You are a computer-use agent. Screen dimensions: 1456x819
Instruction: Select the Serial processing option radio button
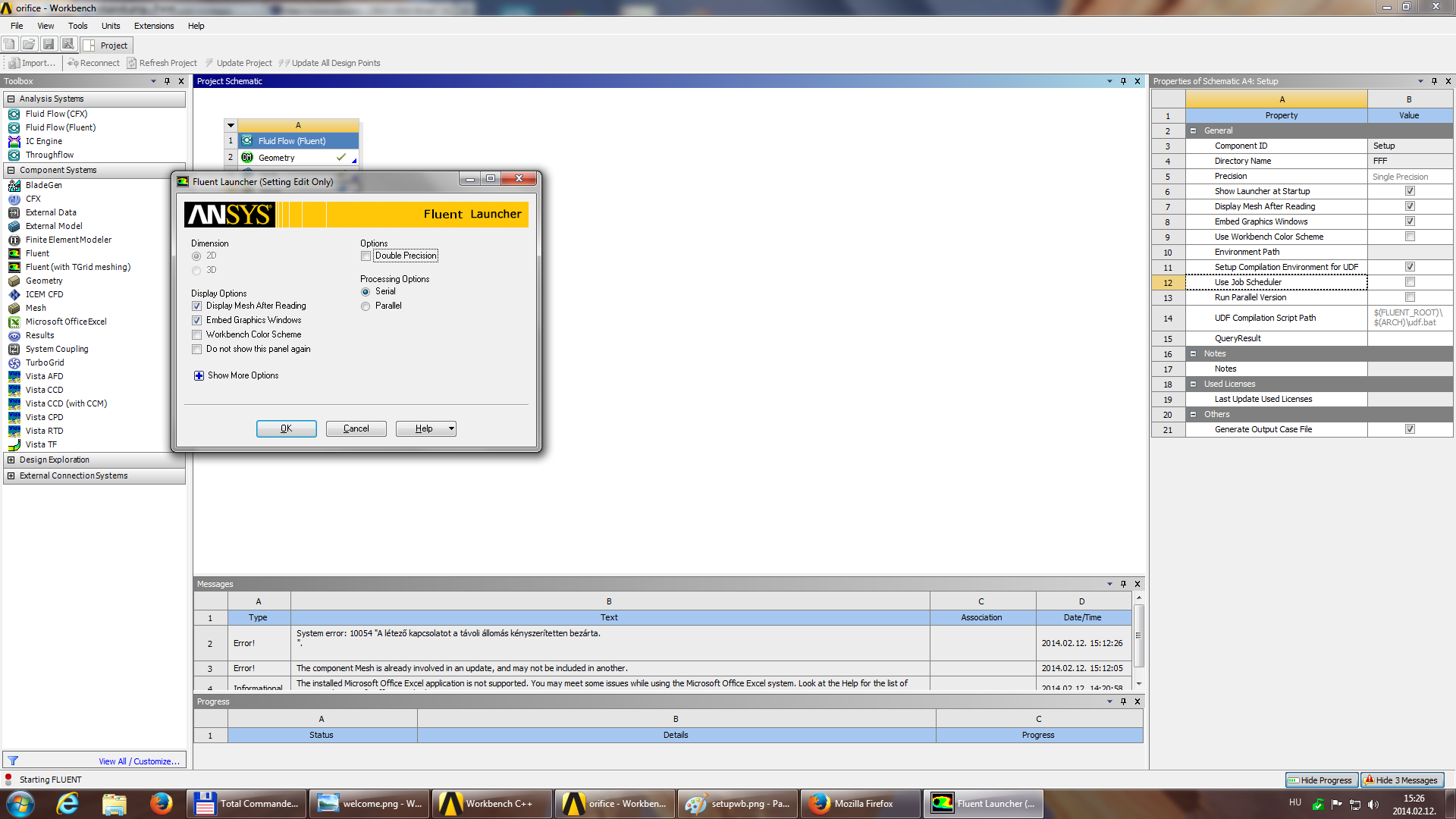point(365,291)
